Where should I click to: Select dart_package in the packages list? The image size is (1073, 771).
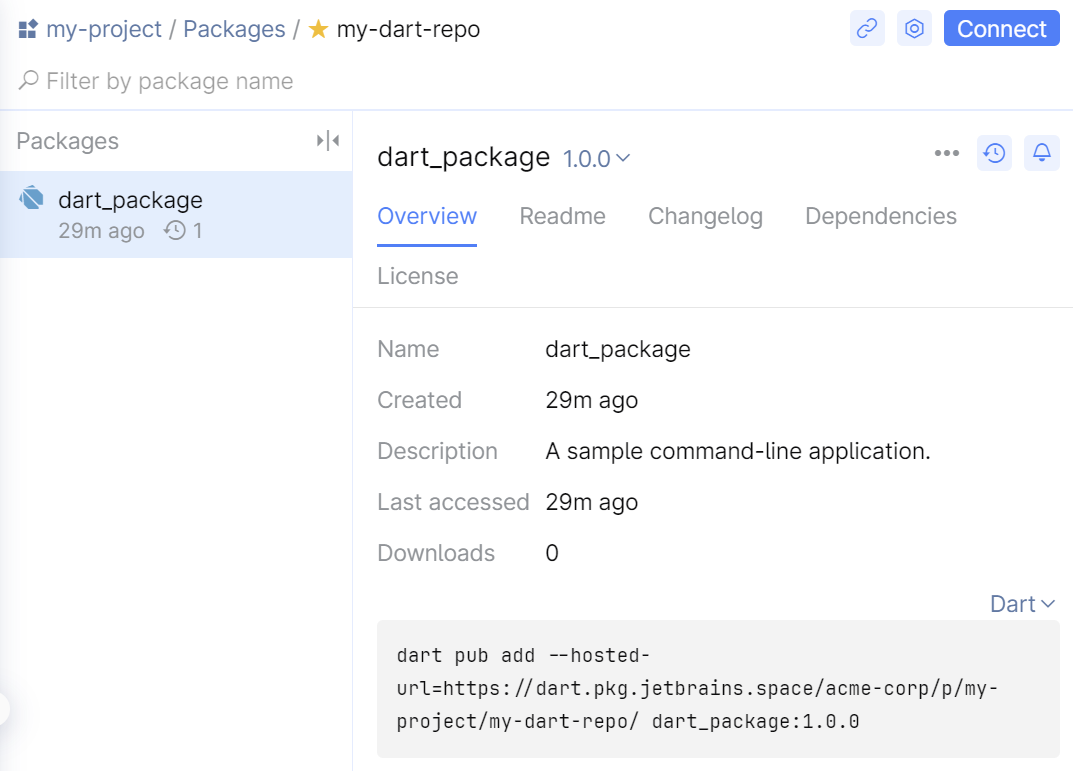(176, 214)
